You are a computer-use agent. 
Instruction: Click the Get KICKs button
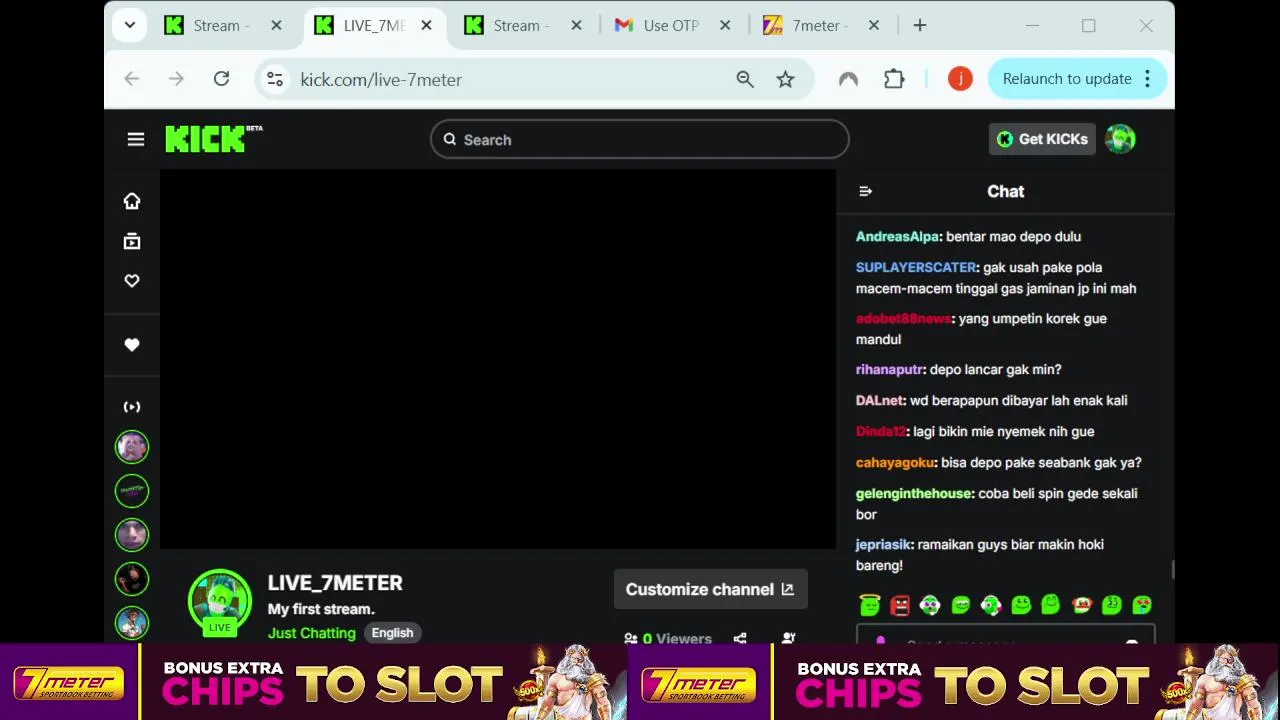coord(1042,139)
